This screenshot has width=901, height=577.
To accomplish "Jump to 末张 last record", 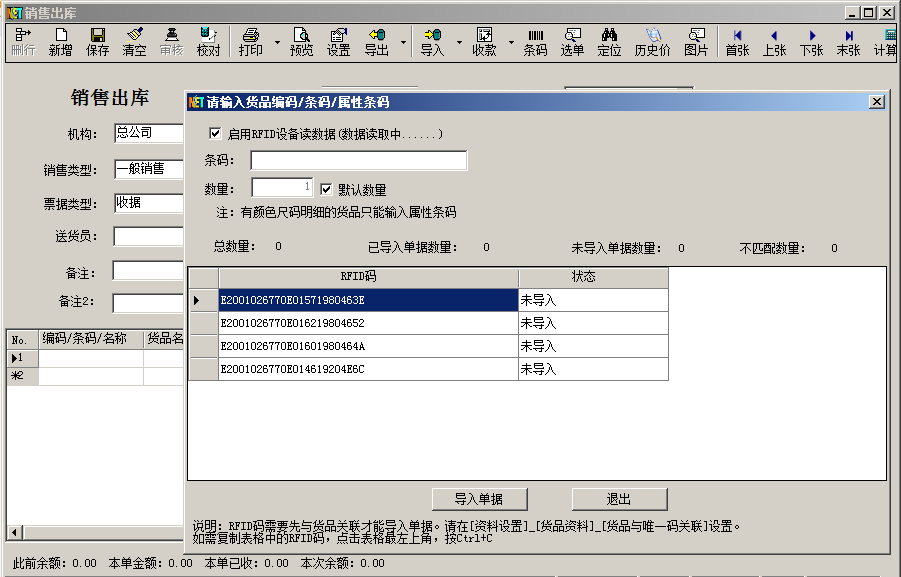I will (x=848, y=42).
